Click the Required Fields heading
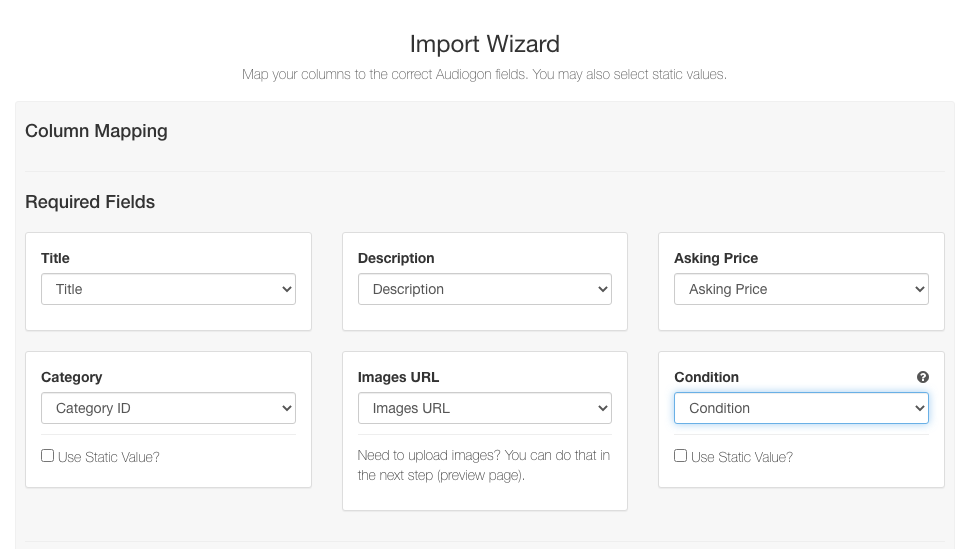The height and width of the screenshot is (549, 966). (x=90, y=202)
